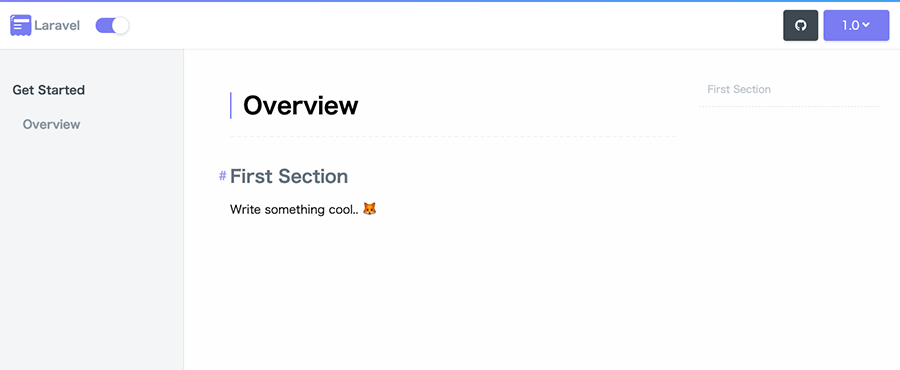Image resolution: width=900 pixels, height=370 pixels.
Task: Jump to First Section in table of contents
Action: (x=739, y=89)
